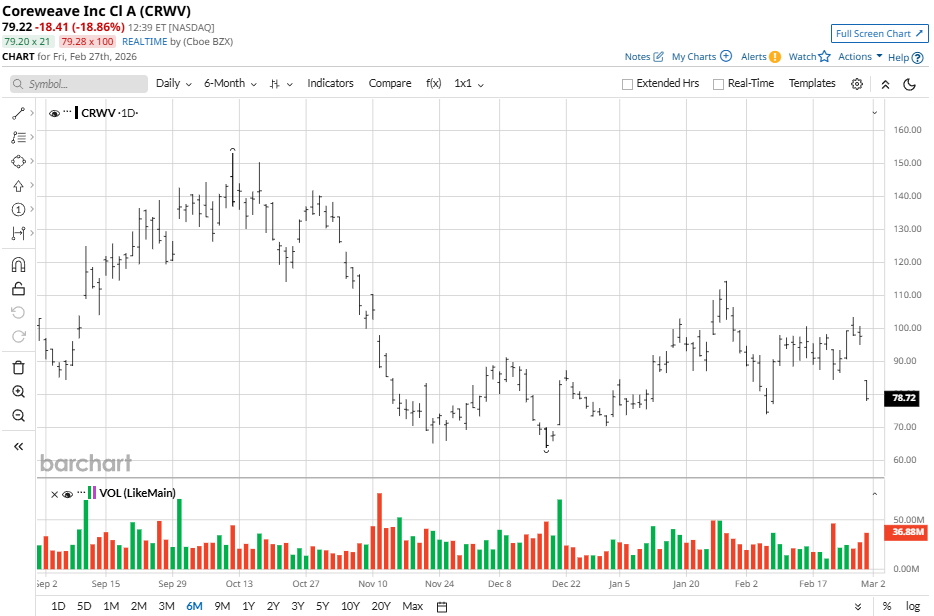934x616 pixels.
Task: Open the Compare menu
Action: 390,83
